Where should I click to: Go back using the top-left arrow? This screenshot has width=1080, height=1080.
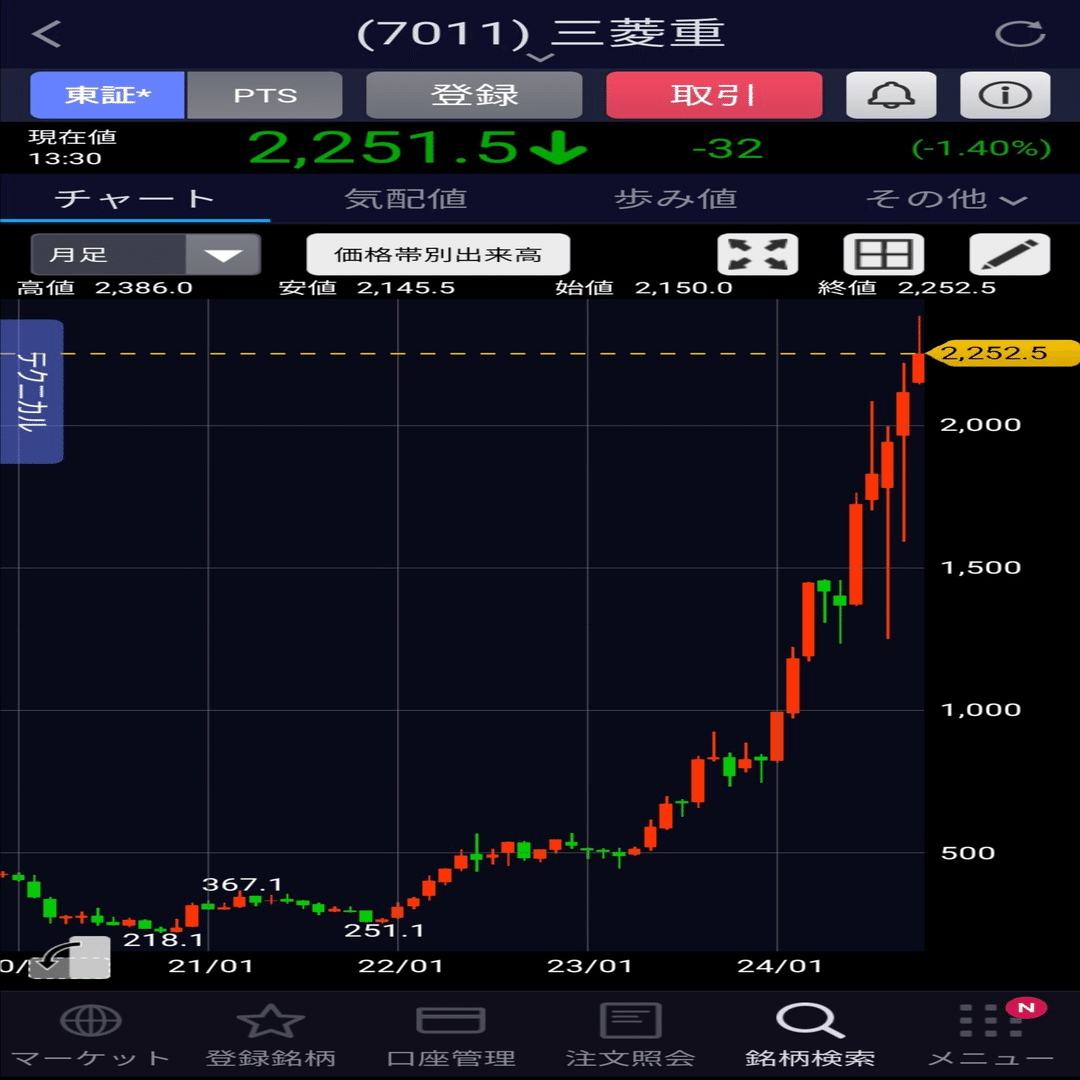[47, 33]
